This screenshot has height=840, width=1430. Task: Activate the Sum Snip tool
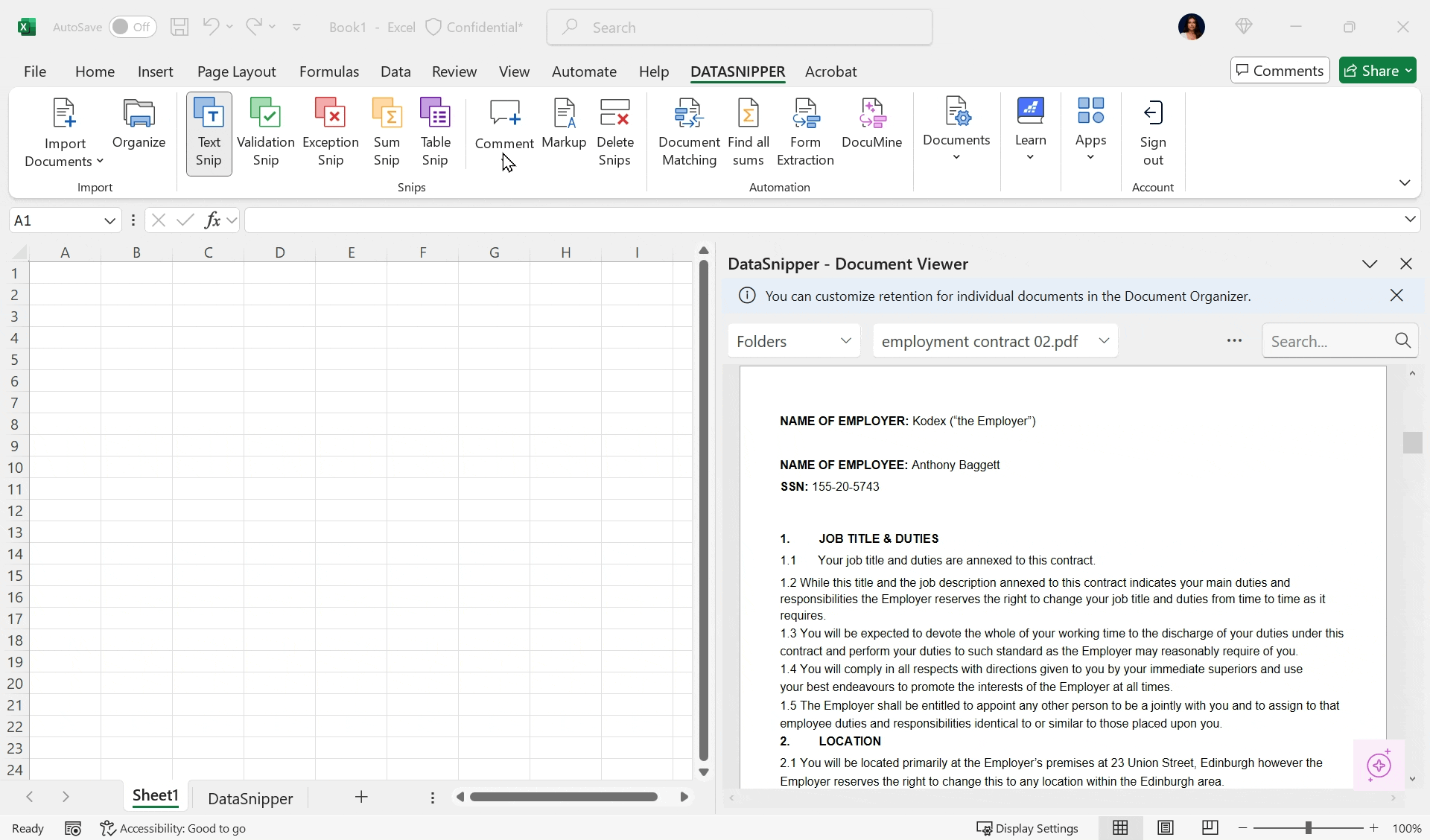point(387,133)
